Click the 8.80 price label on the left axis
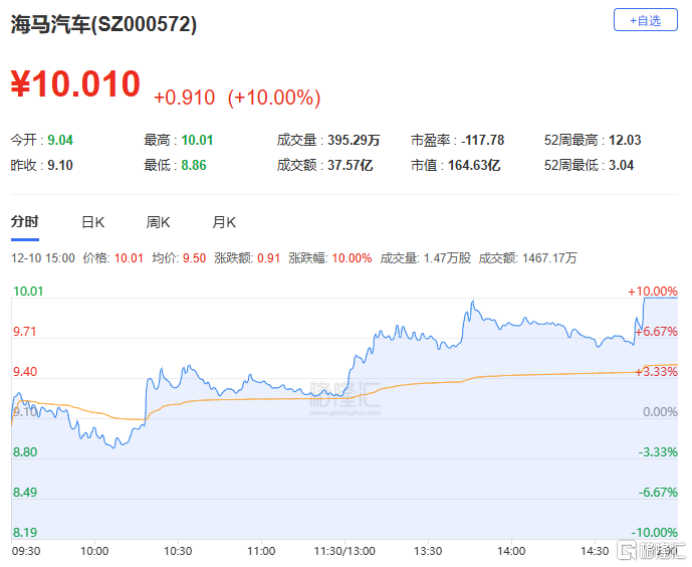The image size is (692, 567). 24,452
